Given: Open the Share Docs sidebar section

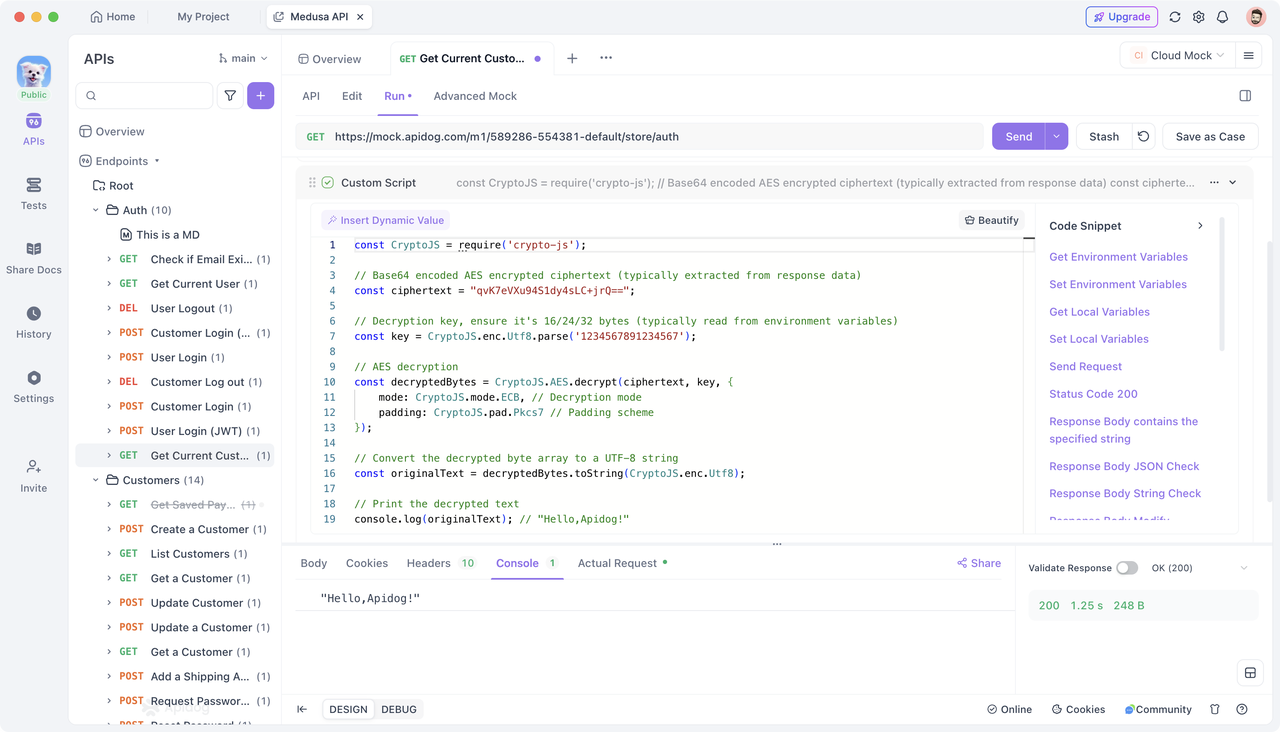Looking at the screenshot, I should tap(33, 258).
